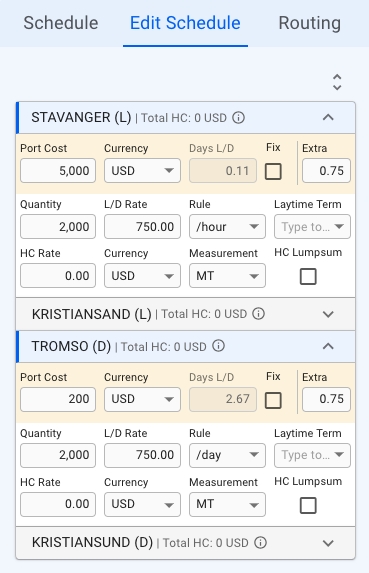Image resolution: width=369 pixels, height=573 pixels.
Task: Open the Kristiansund Total HC info icon
Action: click(260, 542)
